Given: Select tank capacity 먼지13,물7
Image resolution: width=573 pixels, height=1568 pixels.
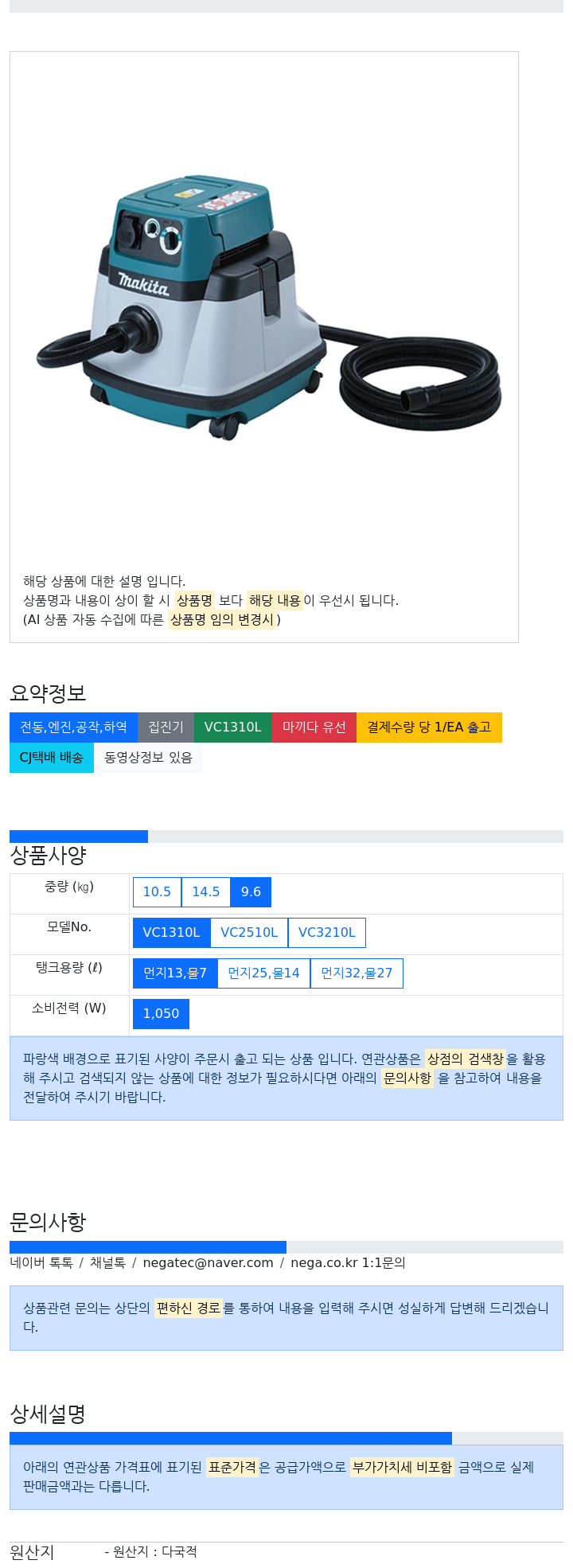Looking at the screenshot, I should tap(175, 973).
